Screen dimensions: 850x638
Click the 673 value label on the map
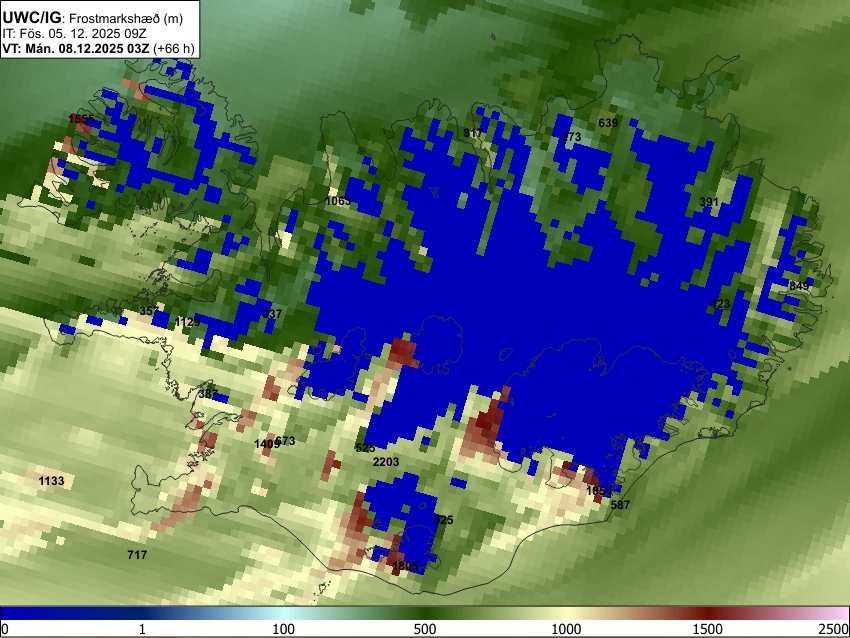click(286, 441)
